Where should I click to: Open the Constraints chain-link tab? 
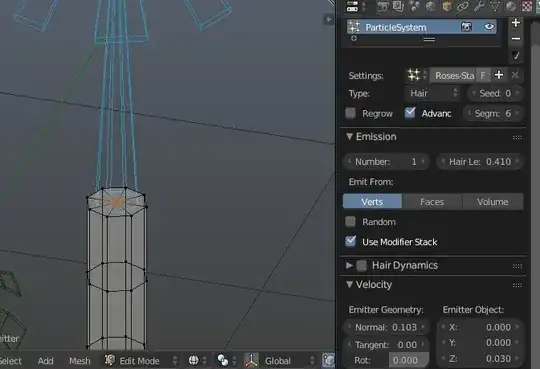click(x=463, y=6)
